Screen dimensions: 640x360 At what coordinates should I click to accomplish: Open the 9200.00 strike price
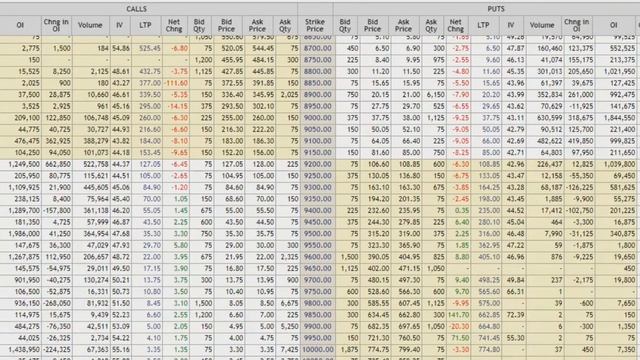click(x=317, y=164)
